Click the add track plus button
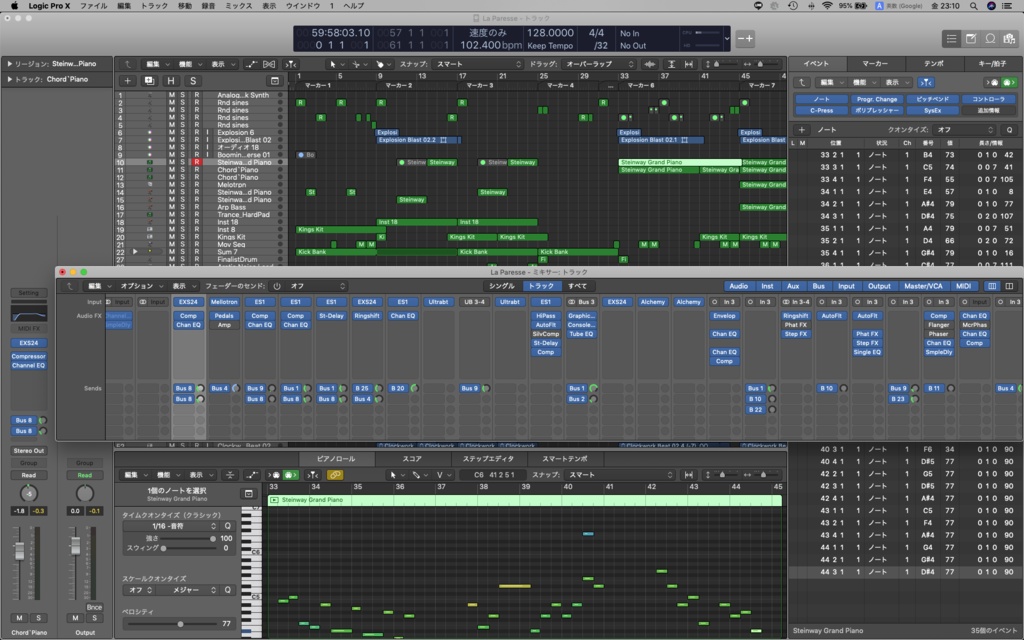The width and height of the screenshot is (1024, 640). pos(127,80)
